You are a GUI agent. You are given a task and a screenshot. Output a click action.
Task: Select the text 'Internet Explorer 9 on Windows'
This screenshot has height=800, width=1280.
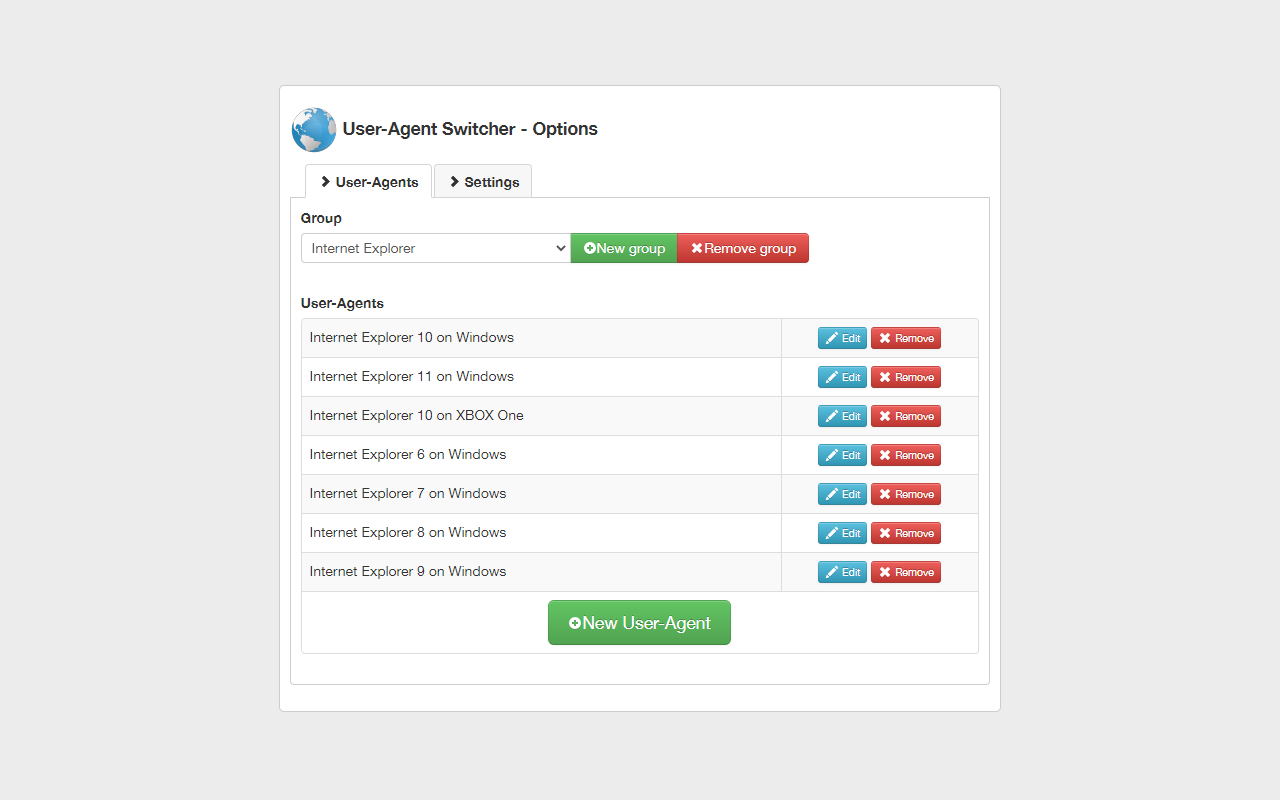click(x=408, y=572)
